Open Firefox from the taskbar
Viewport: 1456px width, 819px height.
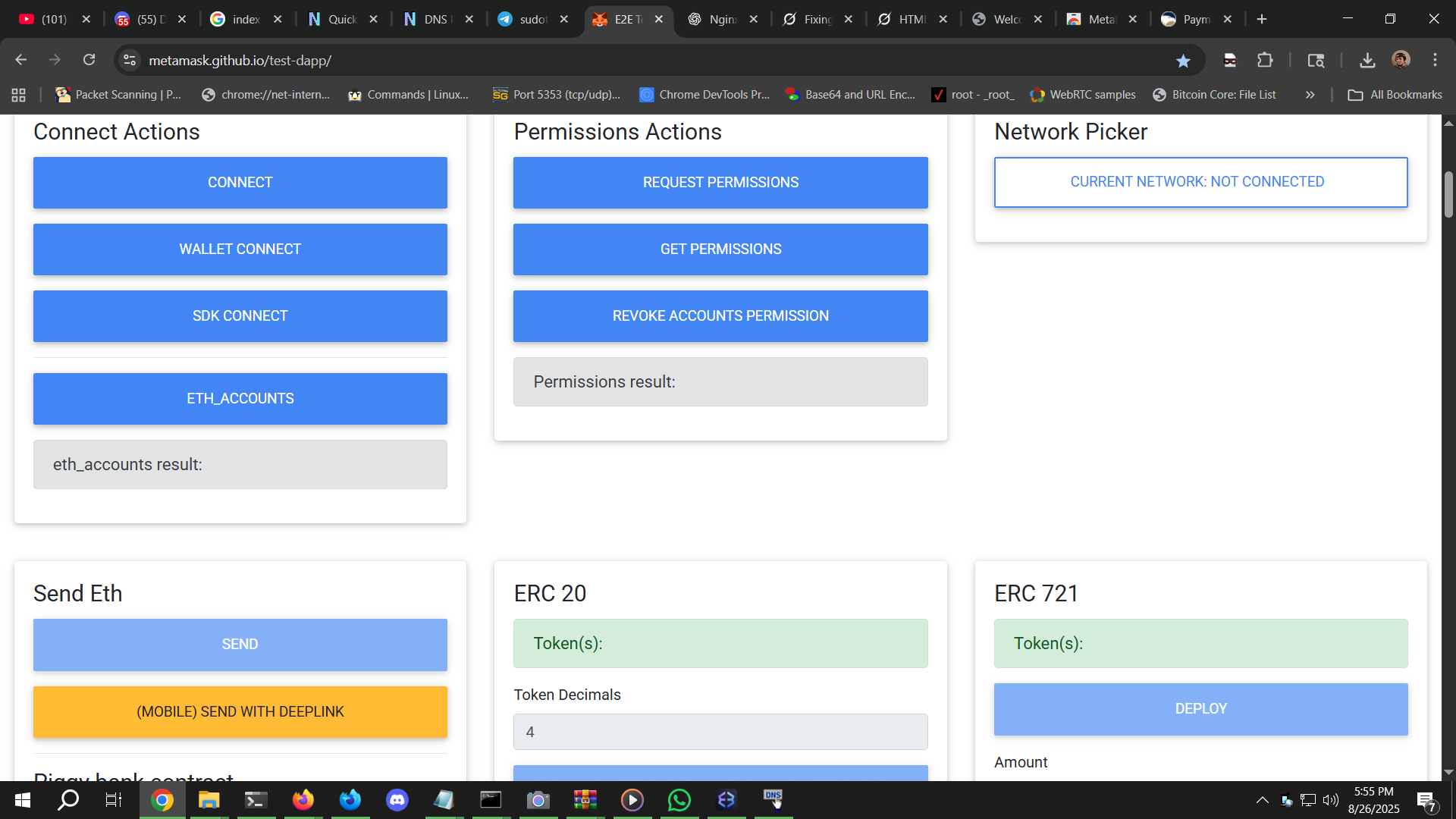click(x=303, y=800)
